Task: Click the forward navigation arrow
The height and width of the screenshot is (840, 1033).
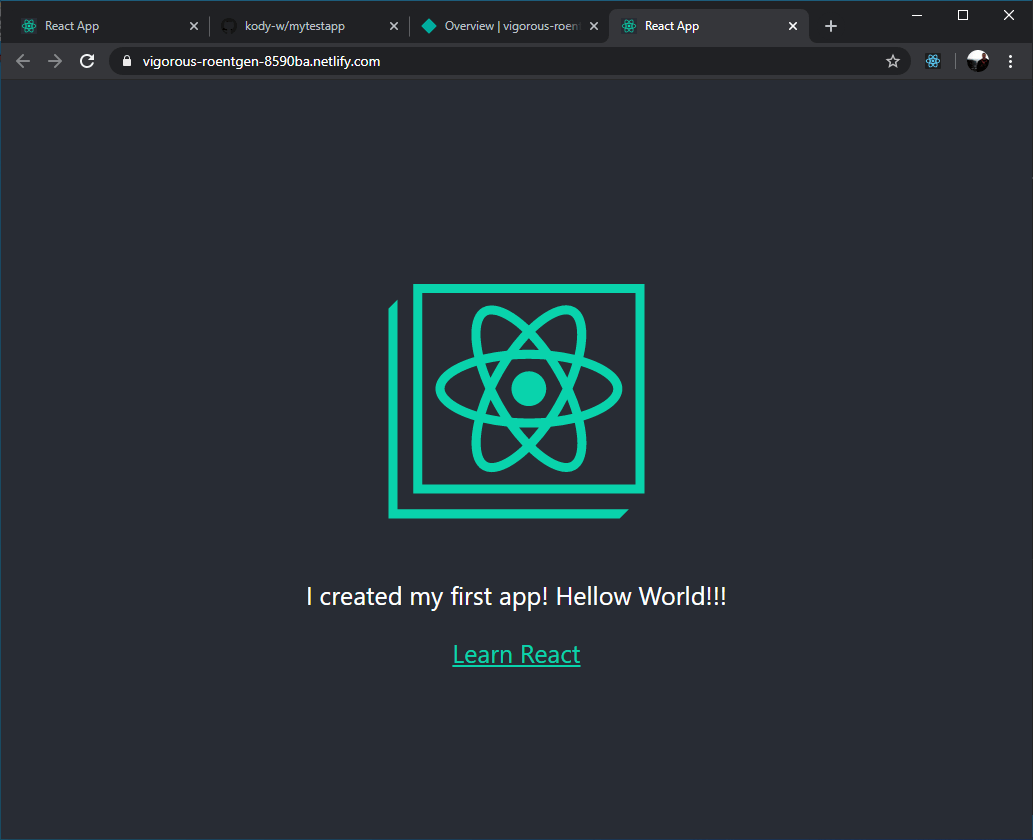Action: click(54, 61)
